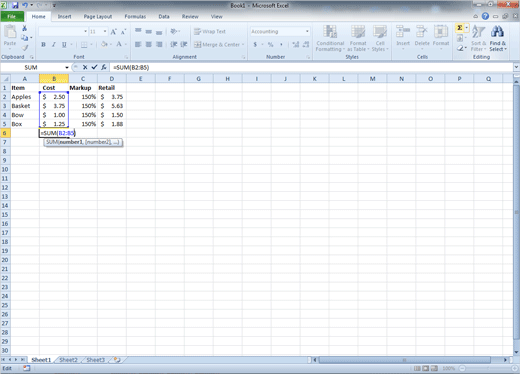Switch to the Insert tab
Viewport: 520px width, 374px height.
64,16
